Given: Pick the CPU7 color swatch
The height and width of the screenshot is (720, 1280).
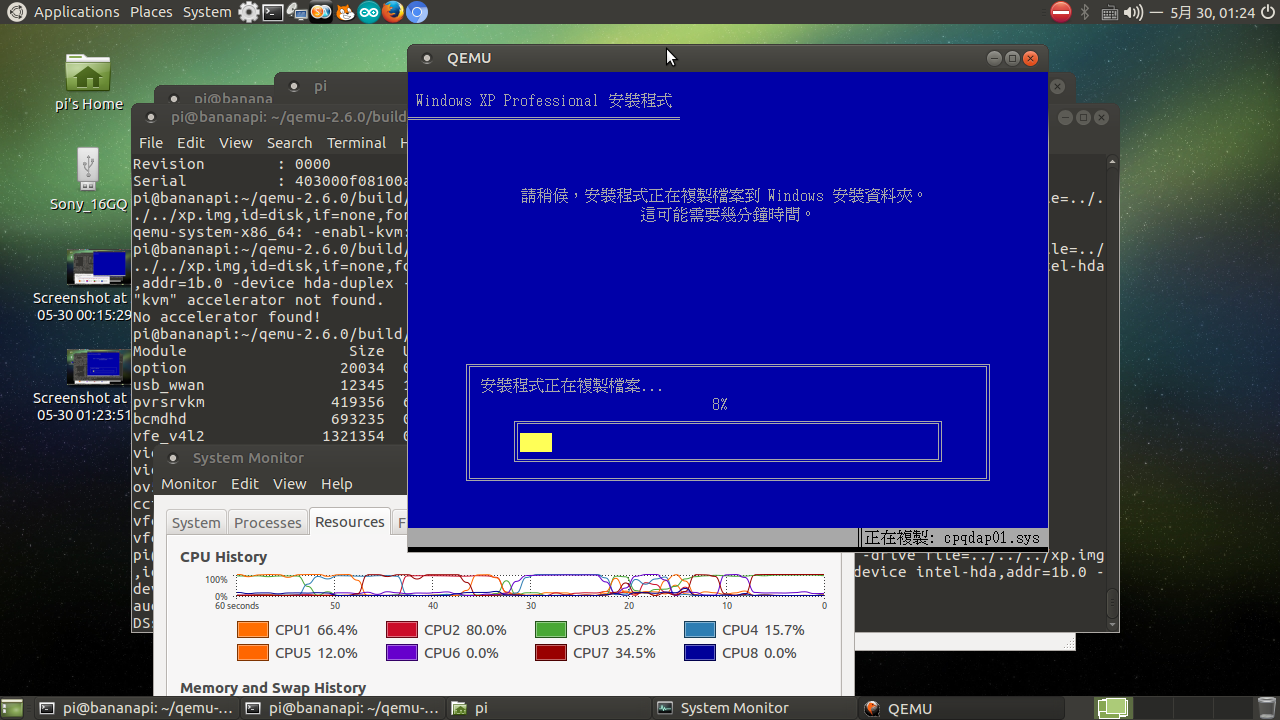Looking at the screenshot, I should coord(551,653).
